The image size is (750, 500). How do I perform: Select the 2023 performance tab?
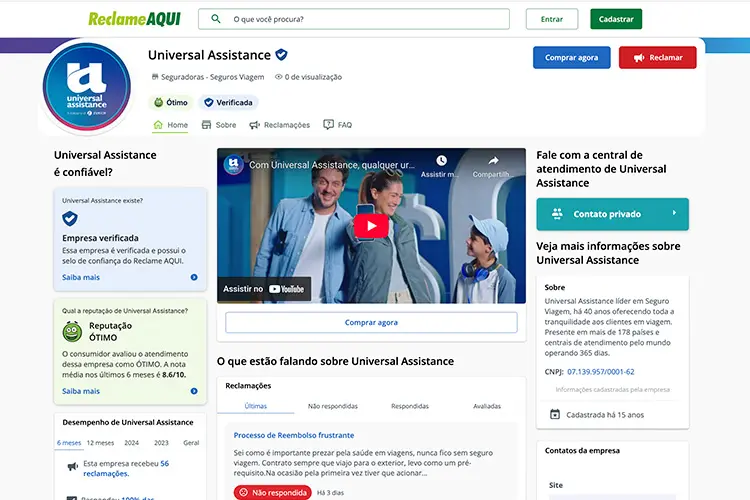[x=161, y=443]
